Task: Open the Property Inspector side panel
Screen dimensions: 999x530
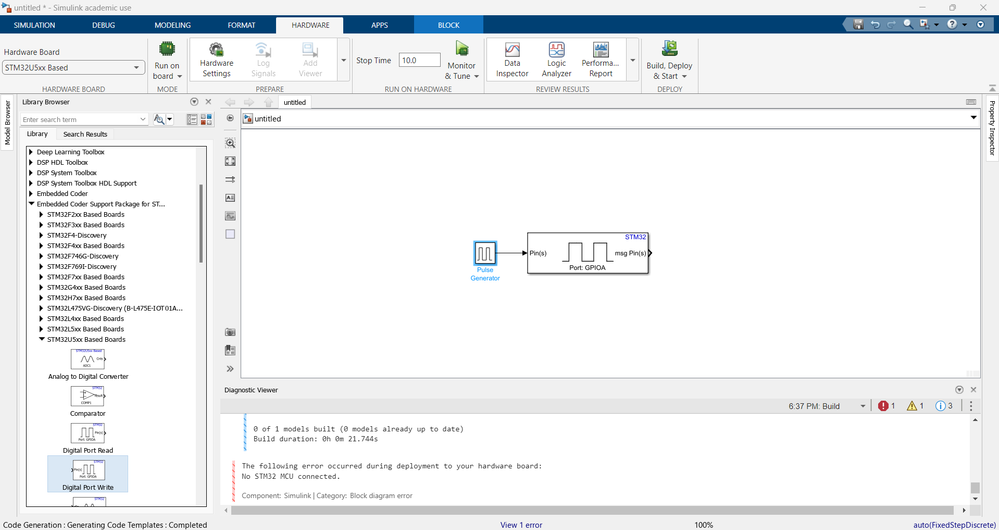Action: click(x=991, y=127)
